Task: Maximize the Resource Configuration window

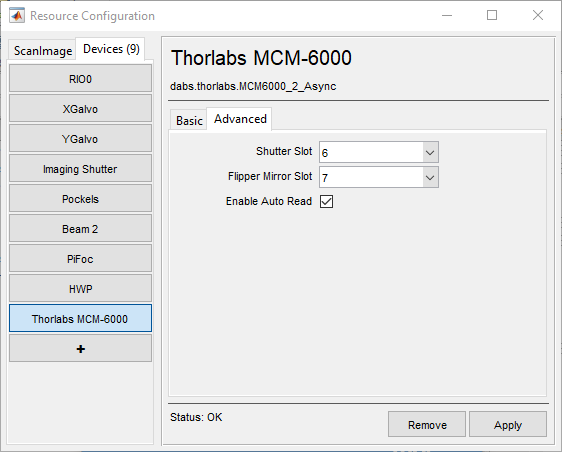Action: coord(492,15)
